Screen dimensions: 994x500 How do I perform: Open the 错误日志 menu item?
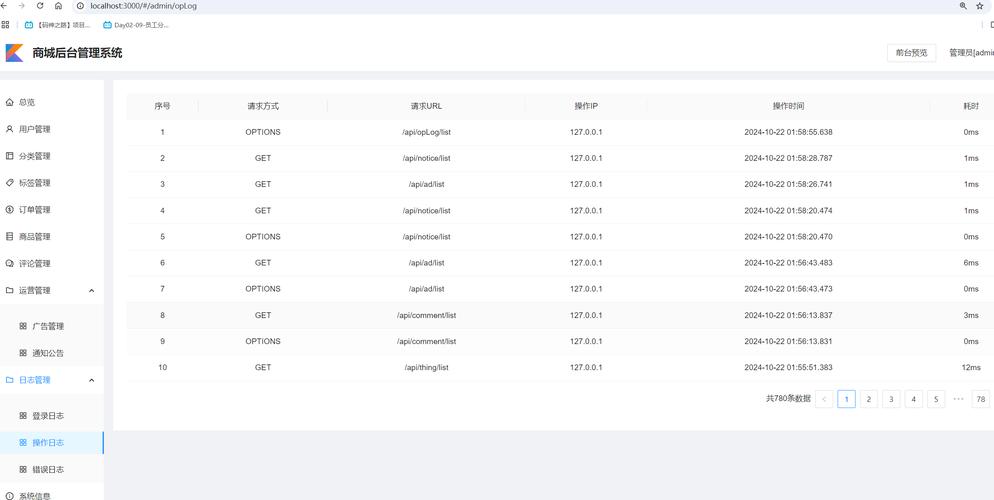tap(48, 470)
